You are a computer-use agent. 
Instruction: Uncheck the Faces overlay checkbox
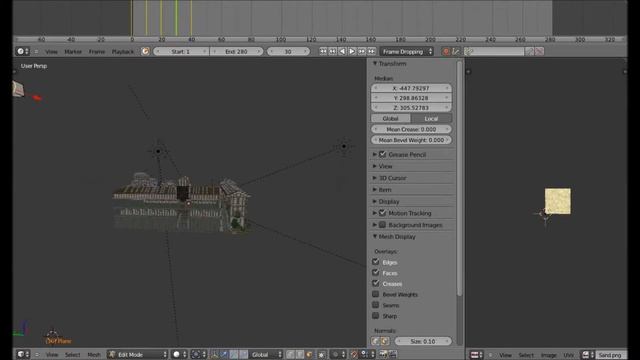(376, 272)
